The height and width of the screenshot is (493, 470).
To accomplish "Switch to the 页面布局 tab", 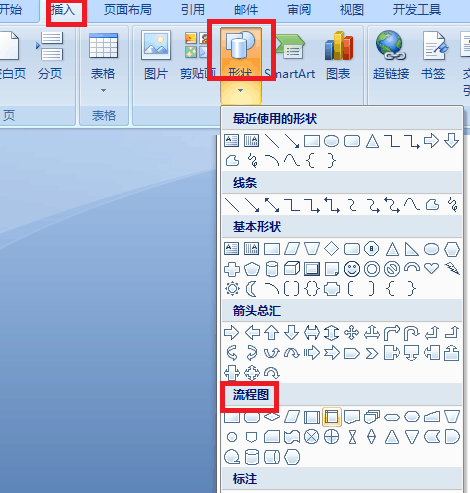I will [128, 10].
